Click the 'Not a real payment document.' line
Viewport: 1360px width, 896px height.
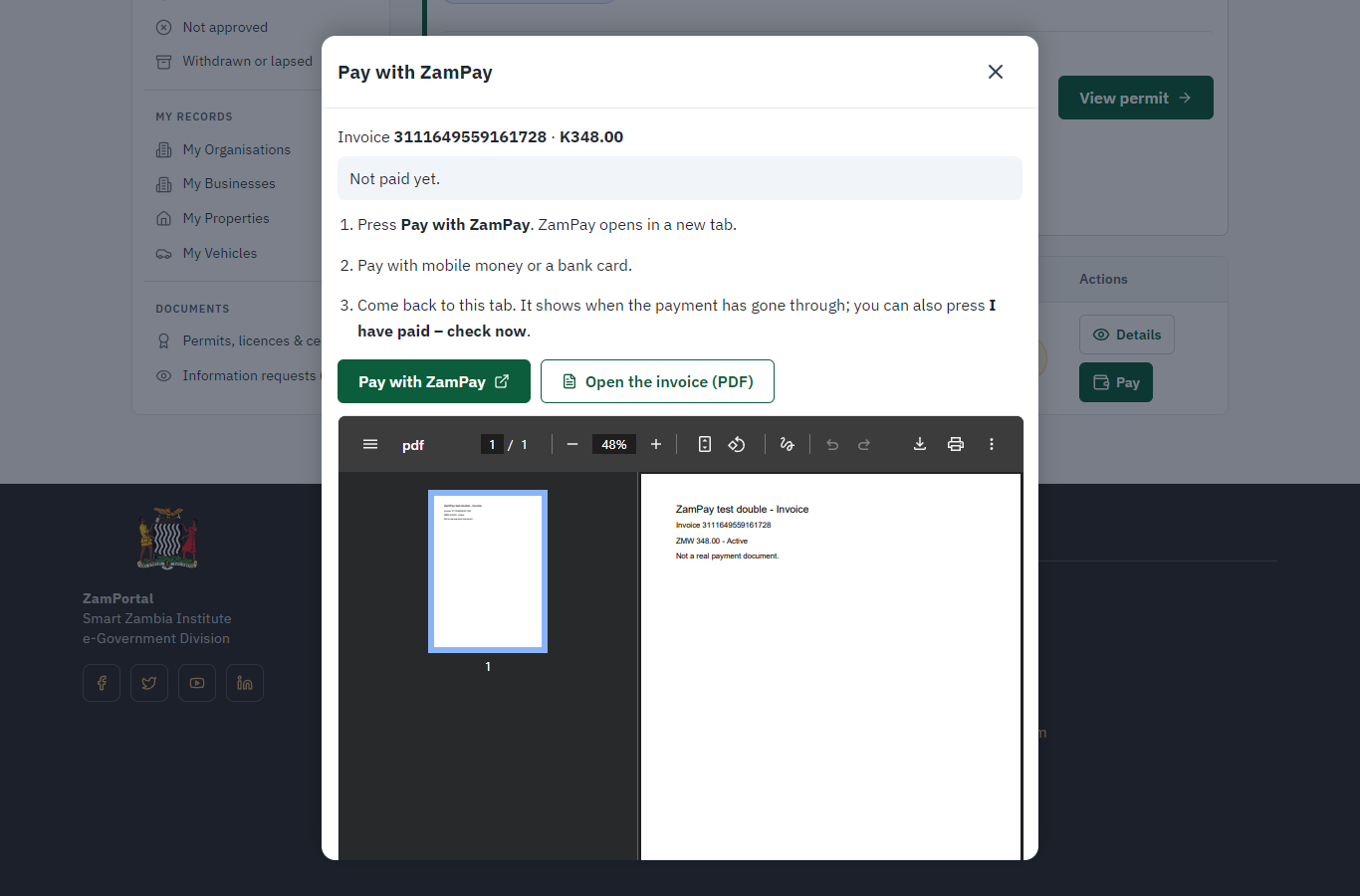727,556
